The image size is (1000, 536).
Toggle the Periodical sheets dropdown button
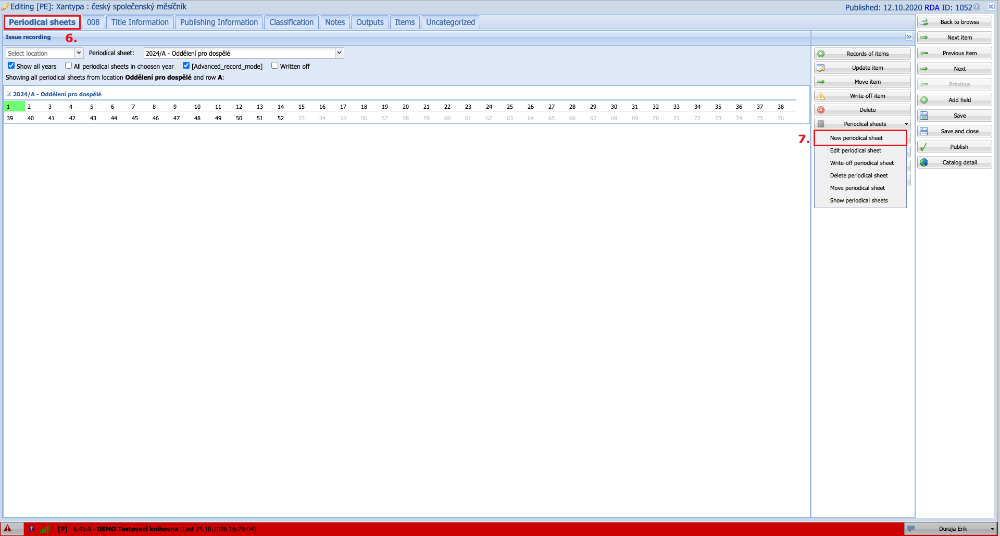point(863,124)
